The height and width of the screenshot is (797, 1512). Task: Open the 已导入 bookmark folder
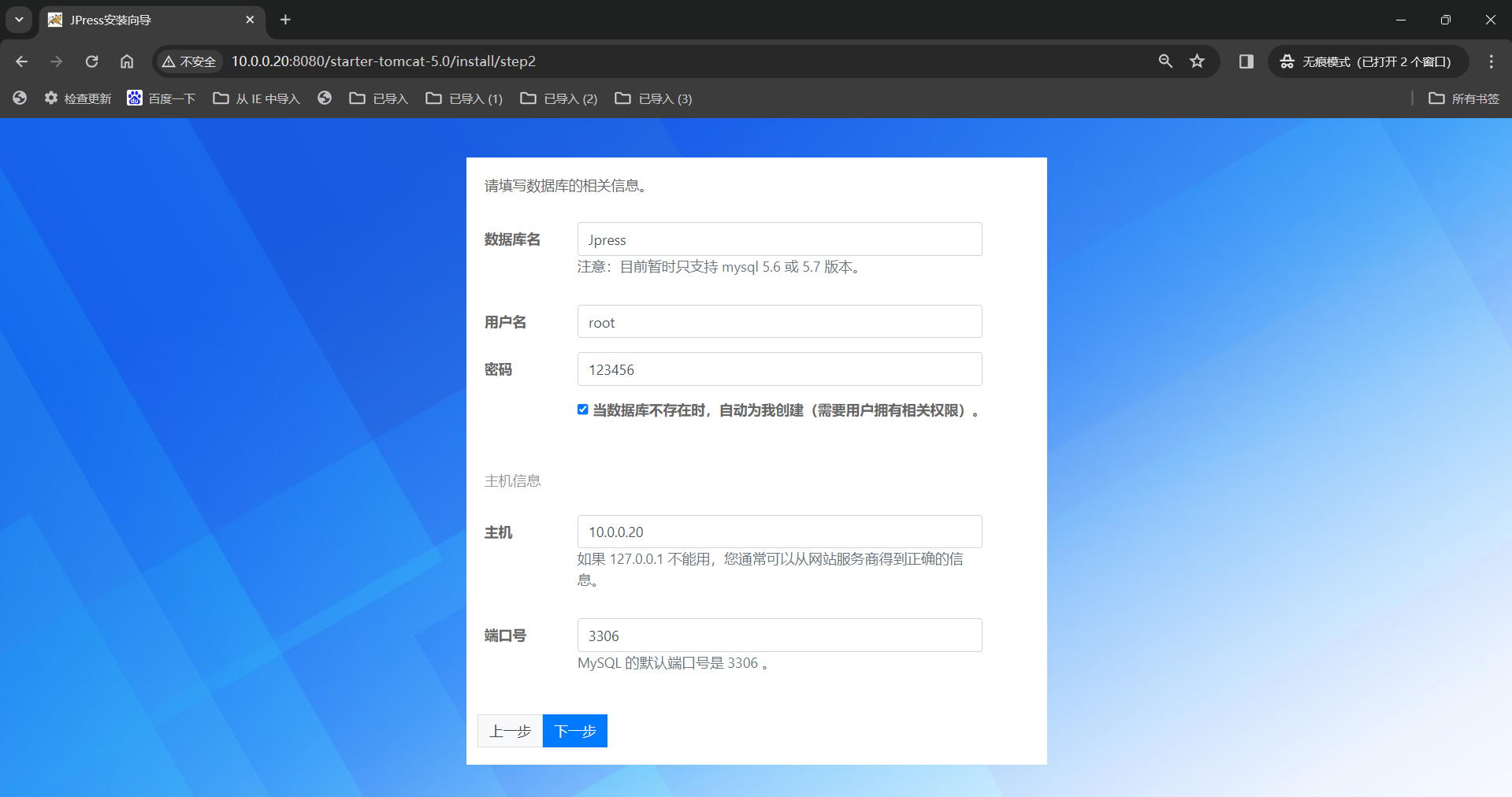pos(379,98)
